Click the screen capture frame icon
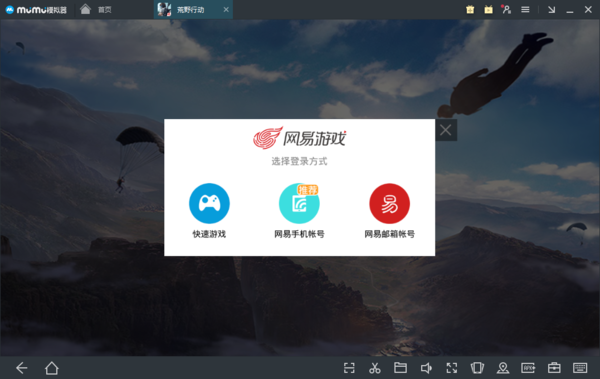The image size is (600, 379). [349, 368]
